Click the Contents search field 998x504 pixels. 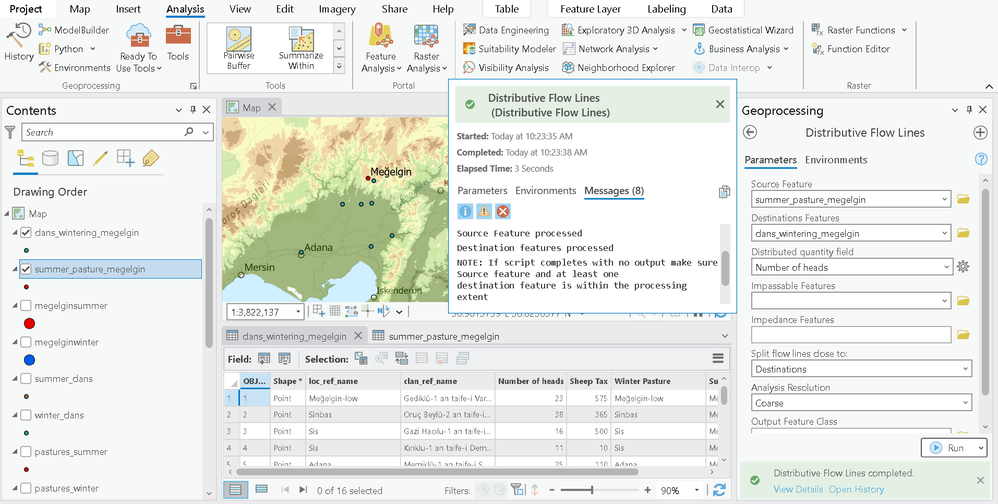[x=102, y=132]
